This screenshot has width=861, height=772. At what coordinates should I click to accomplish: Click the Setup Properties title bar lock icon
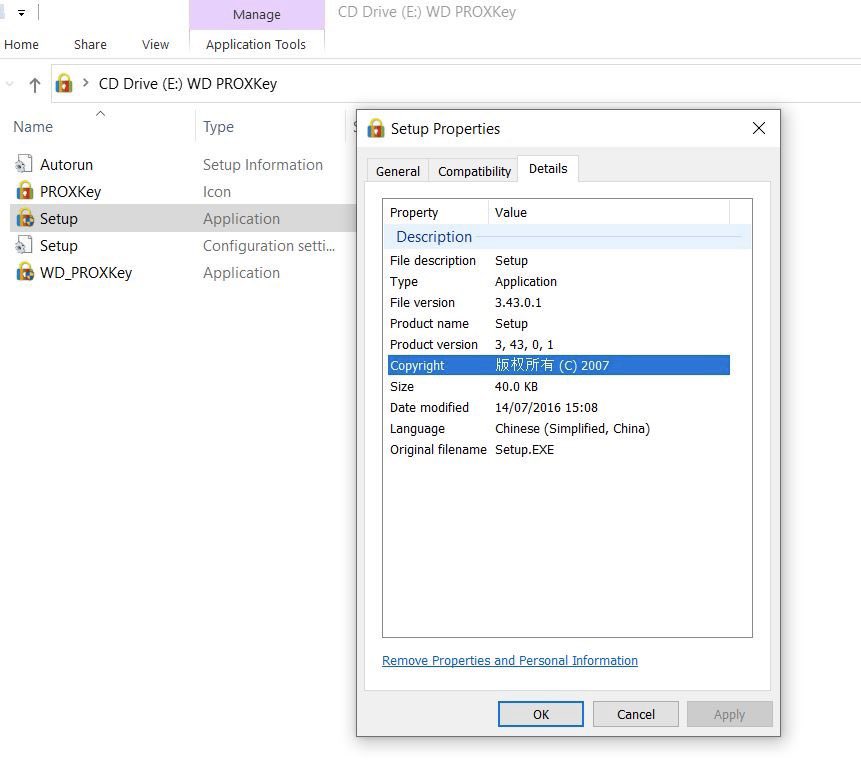click(376, 128)
